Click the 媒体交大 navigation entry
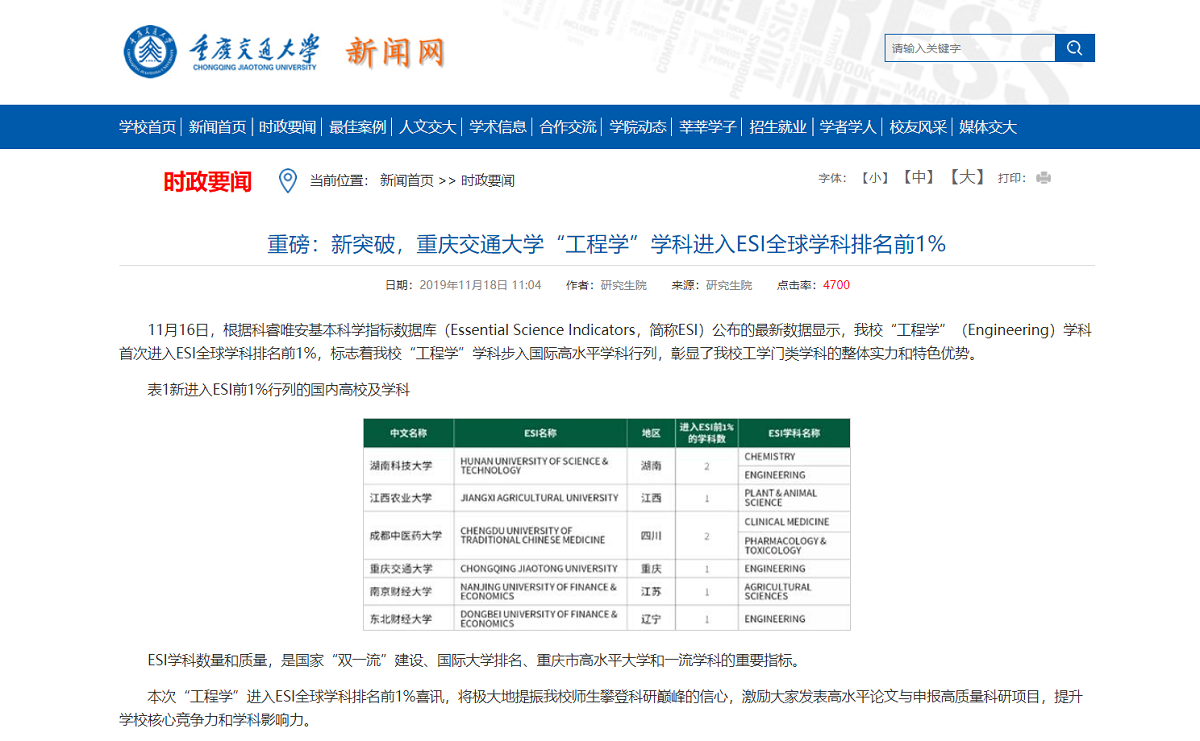 click(x=988, y=127)
